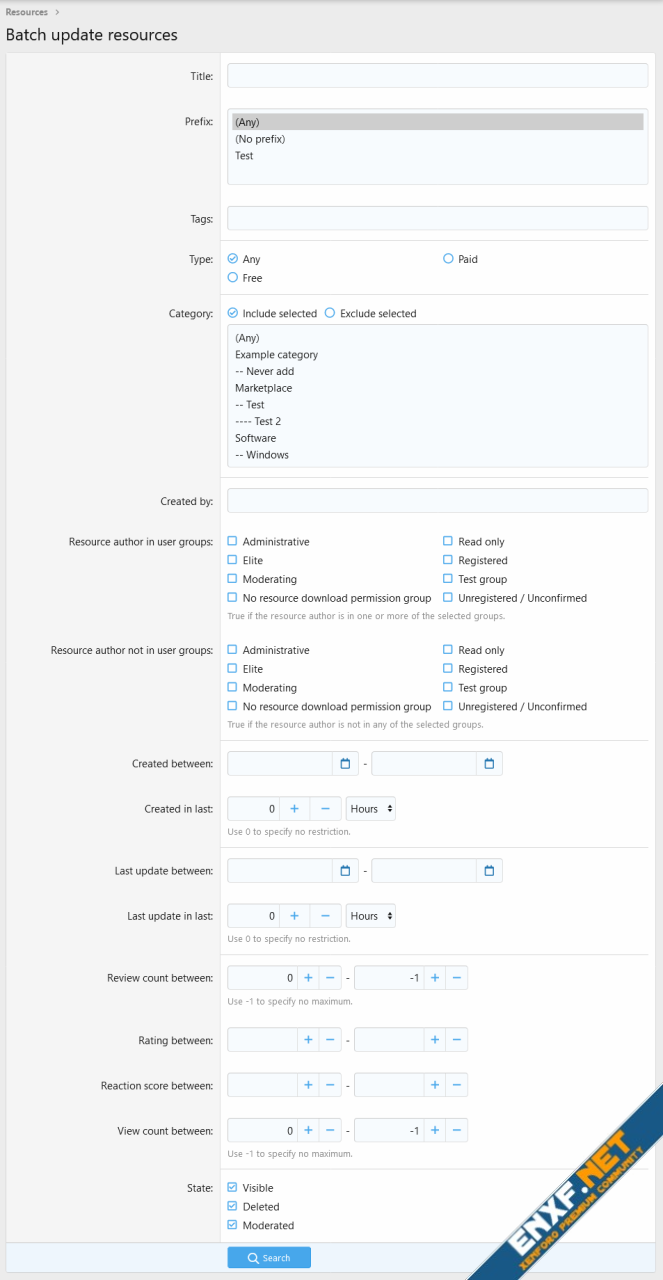Check Elite in Resource author in user groups
The image size is (663, 1280).
click(x=233, y=561)
